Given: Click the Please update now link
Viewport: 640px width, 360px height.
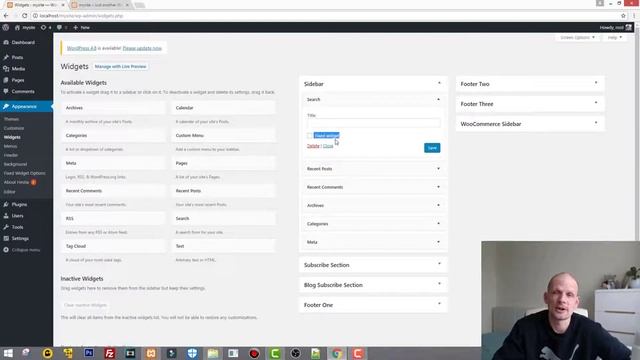Looking at the screenshot, I should (142, 48).
